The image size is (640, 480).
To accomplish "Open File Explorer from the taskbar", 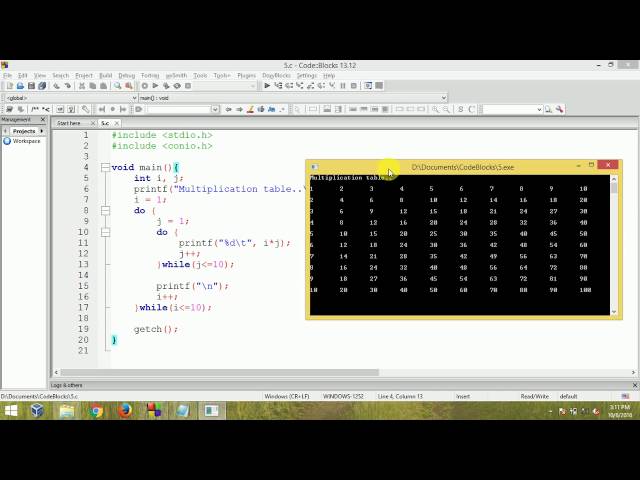I will pyautogui.click(x=67, y=411).
